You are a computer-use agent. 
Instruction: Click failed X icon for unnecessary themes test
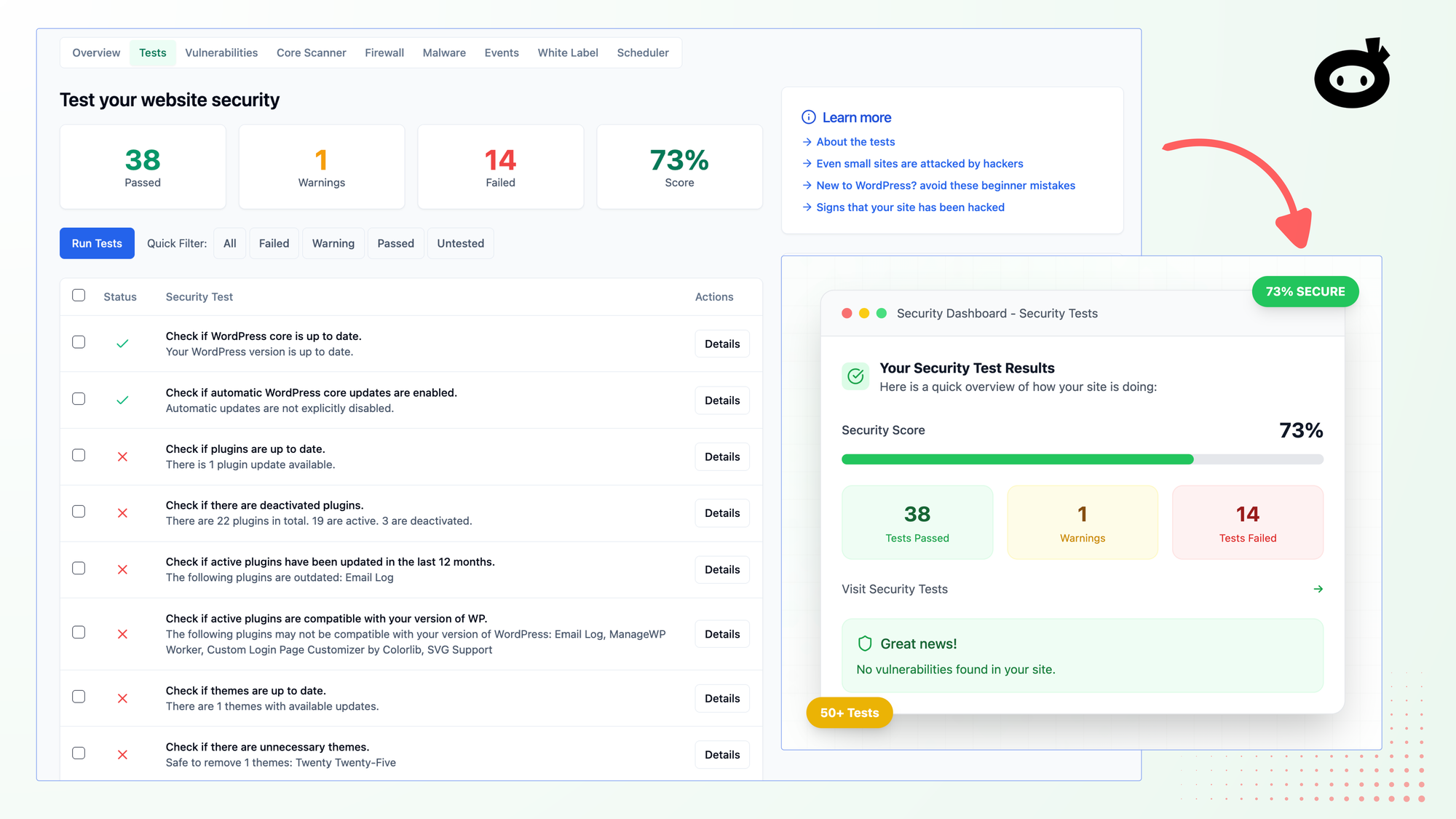(x=122, y=755)
